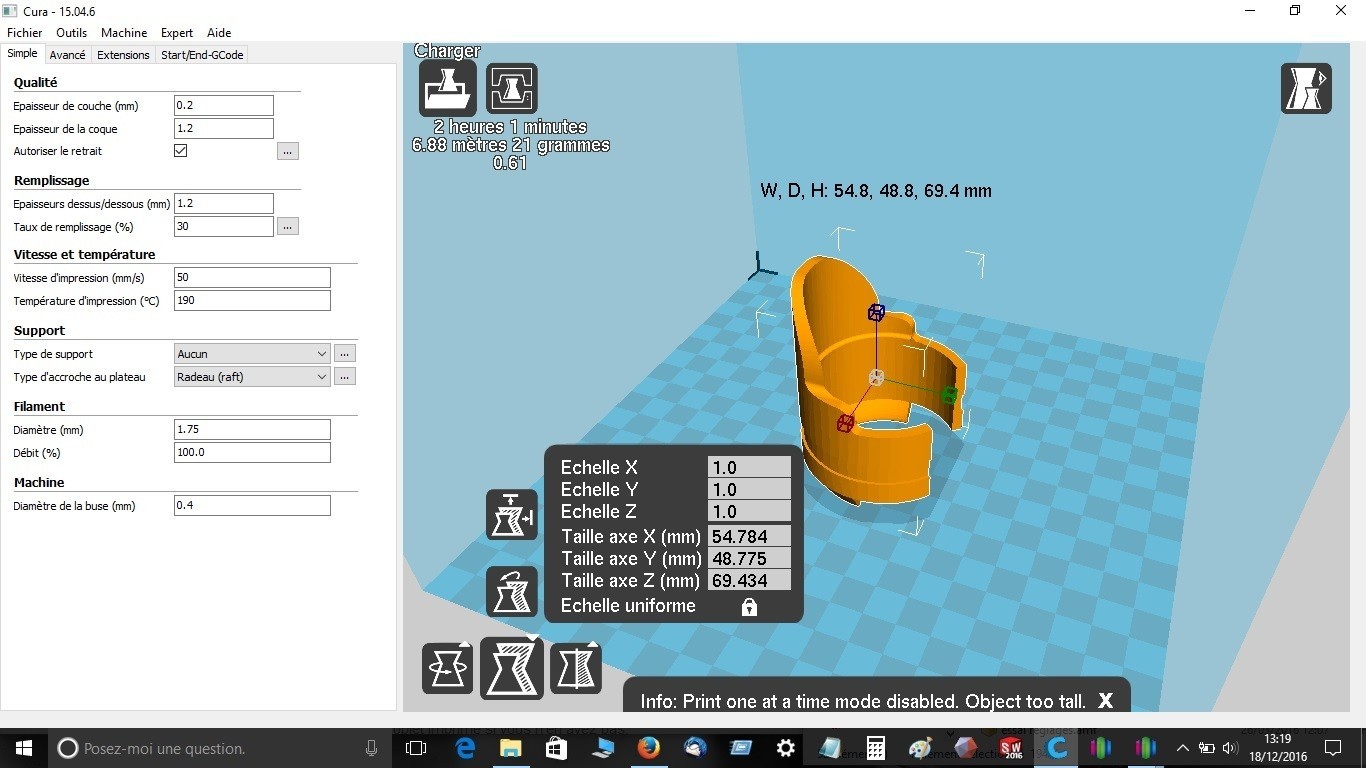Viewport: 1366px width, 768px height.
Task: Expand the Type d'accroche au plateau dropdown
Action: click(252, 377)
